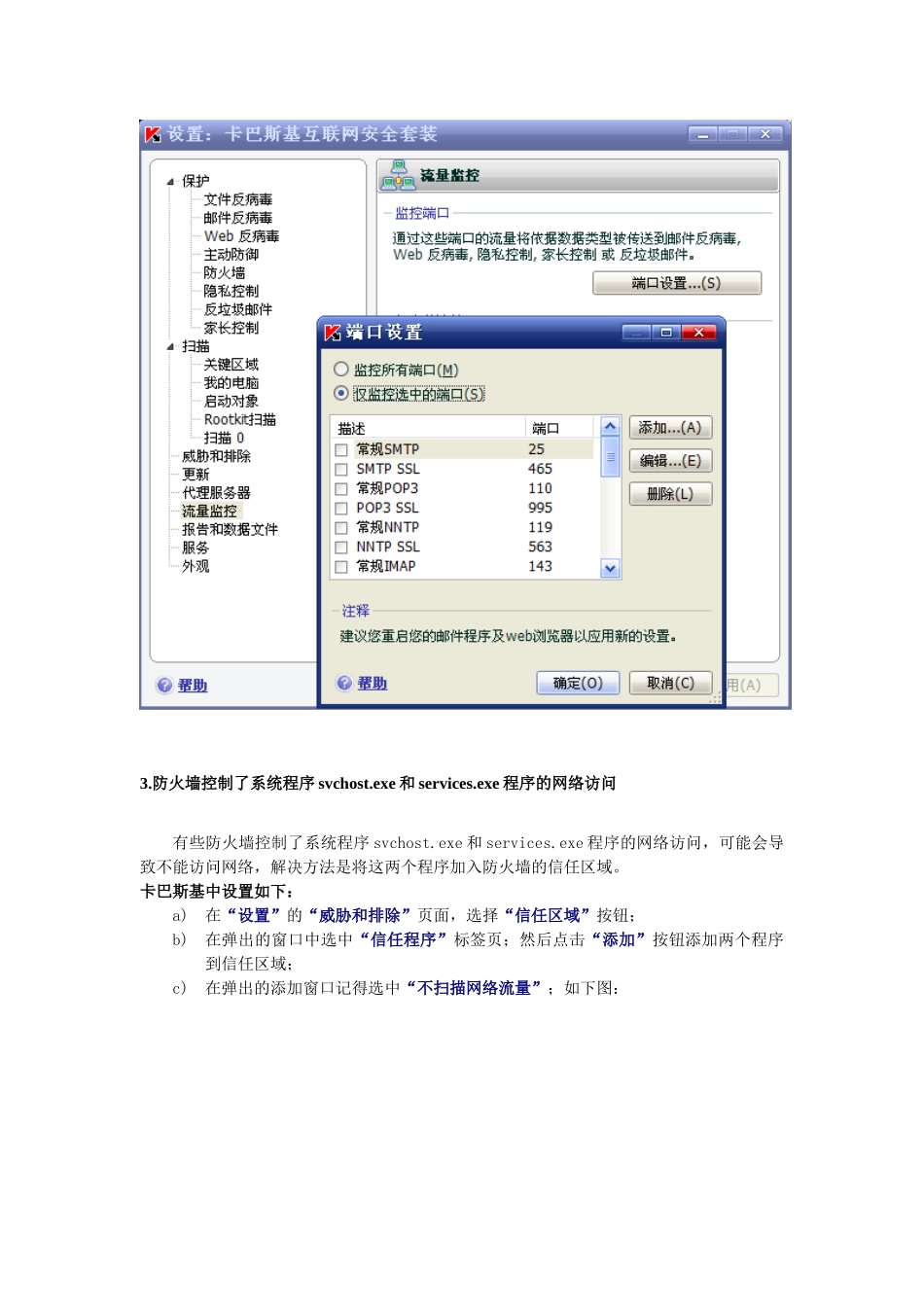Image resolution: width=924 pixels, height=1307 pixels.
Task: Cancel with the 取消(C) button
Action: [671, 684]
